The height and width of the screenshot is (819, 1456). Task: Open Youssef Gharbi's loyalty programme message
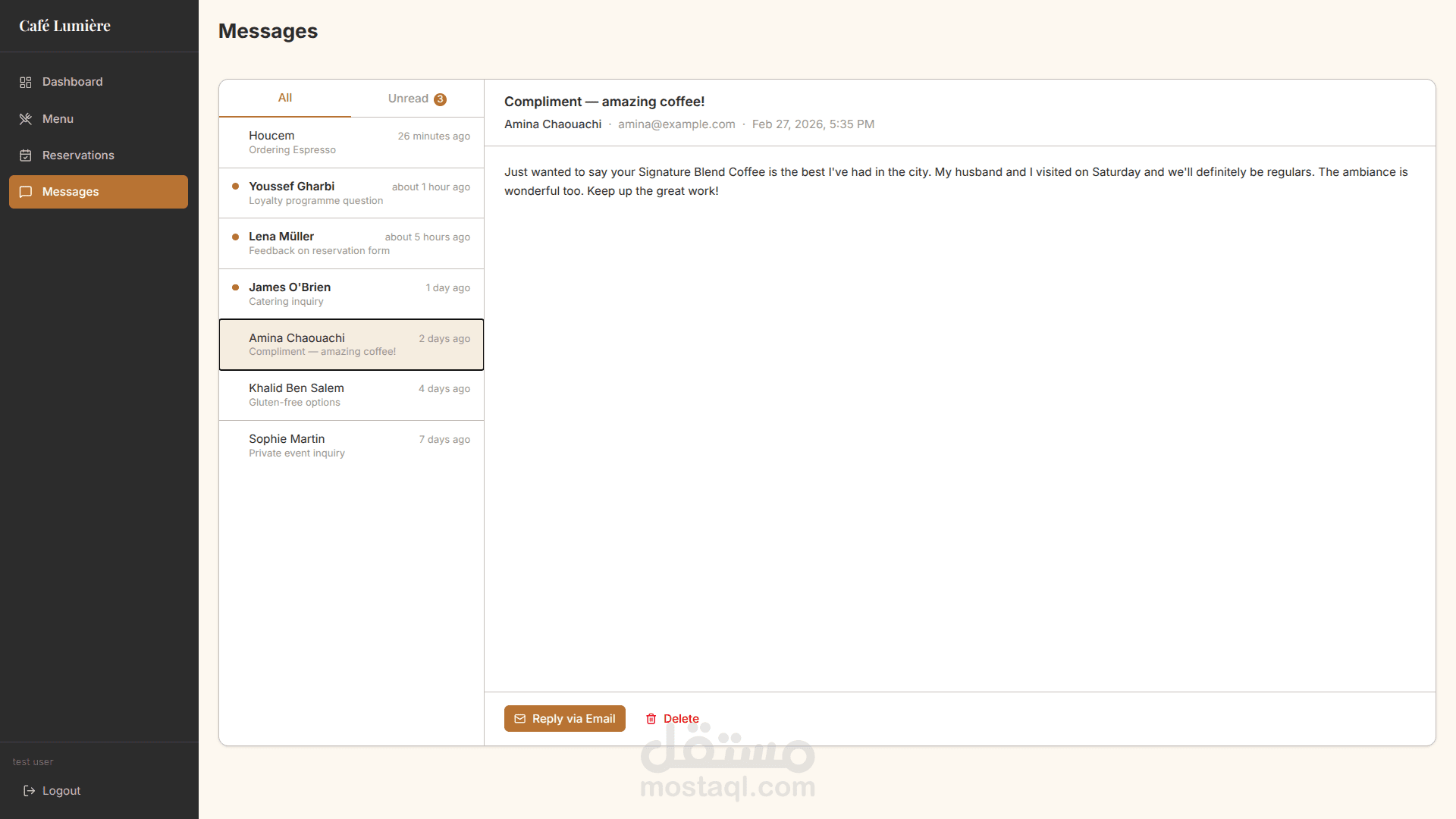(351, 193)
